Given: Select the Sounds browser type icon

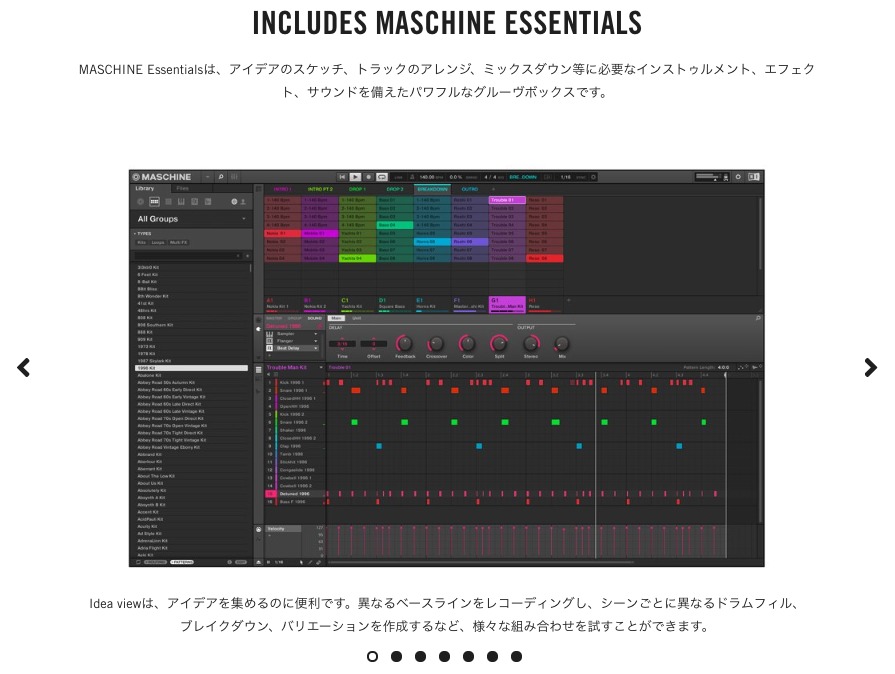Looking at the screenshot, I should click(x=168, y=201).
